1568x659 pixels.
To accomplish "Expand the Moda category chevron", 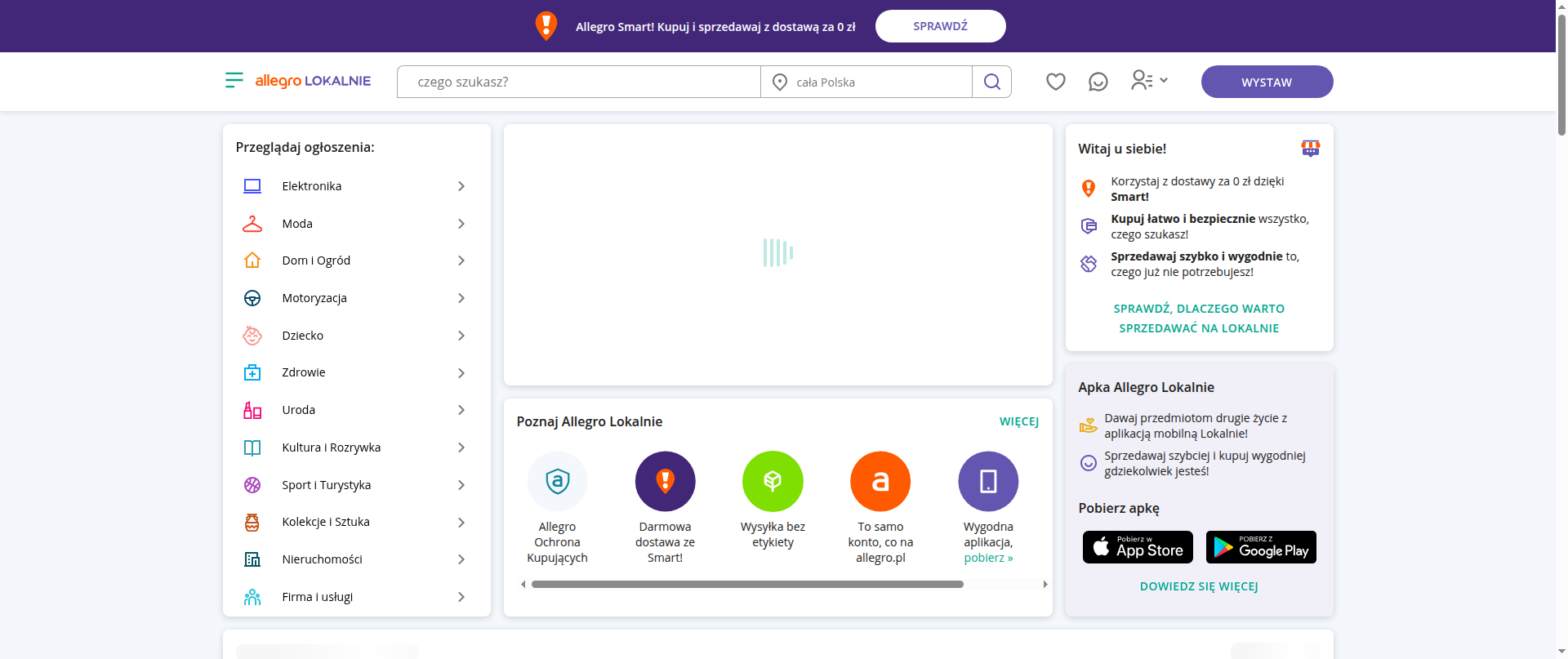I will [x=461, y=224].
